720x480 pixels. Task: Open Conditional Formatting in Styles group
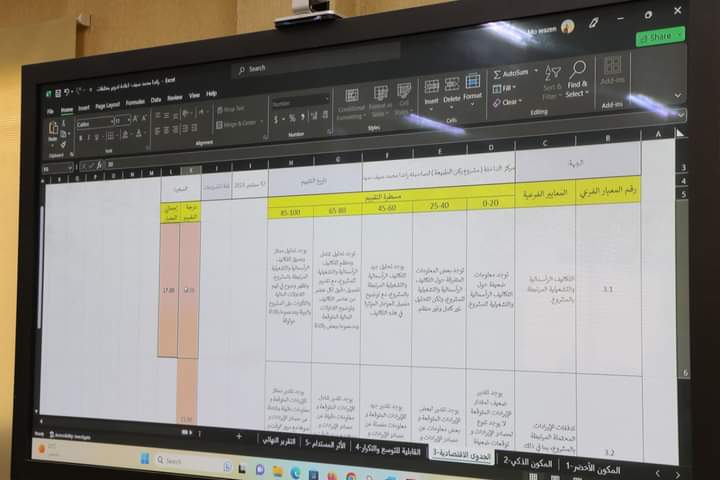click(x=351, y=101)
